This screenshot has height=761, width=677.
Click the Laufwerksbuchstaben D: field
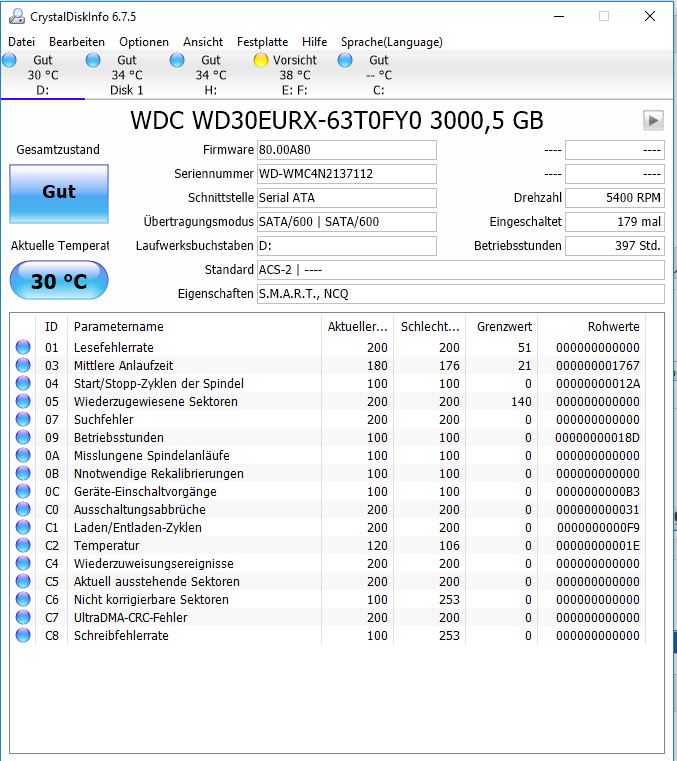[x=347, y=246]
